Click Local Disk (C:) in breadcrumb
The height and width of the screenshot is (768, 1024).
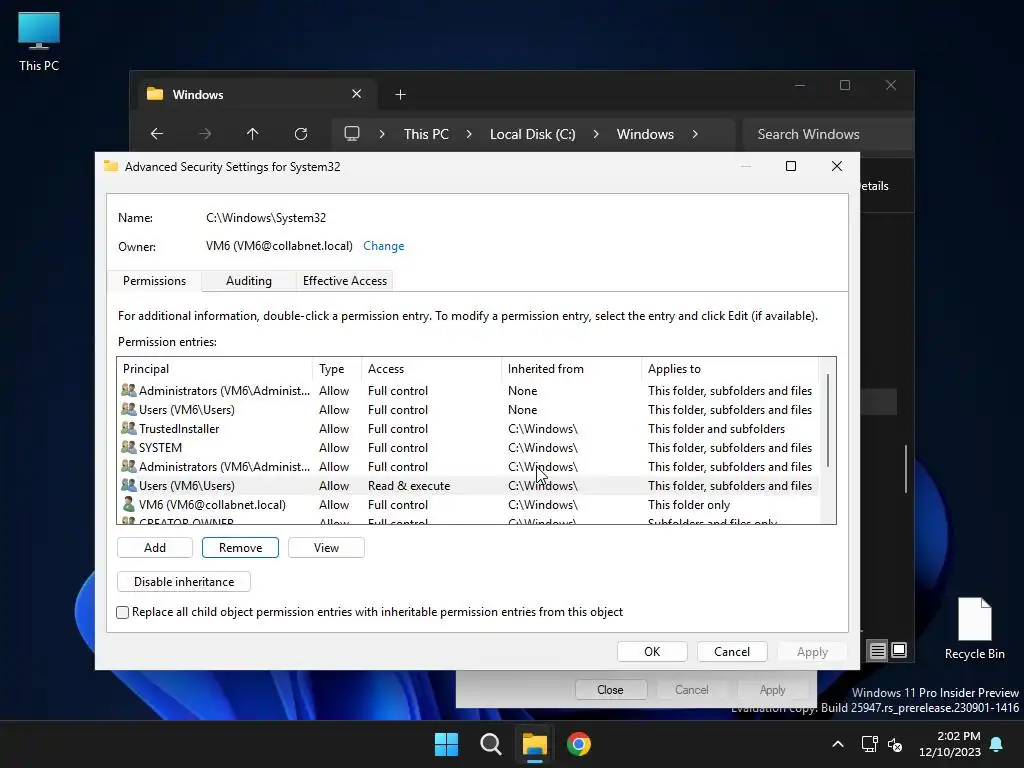click(532, 134)
